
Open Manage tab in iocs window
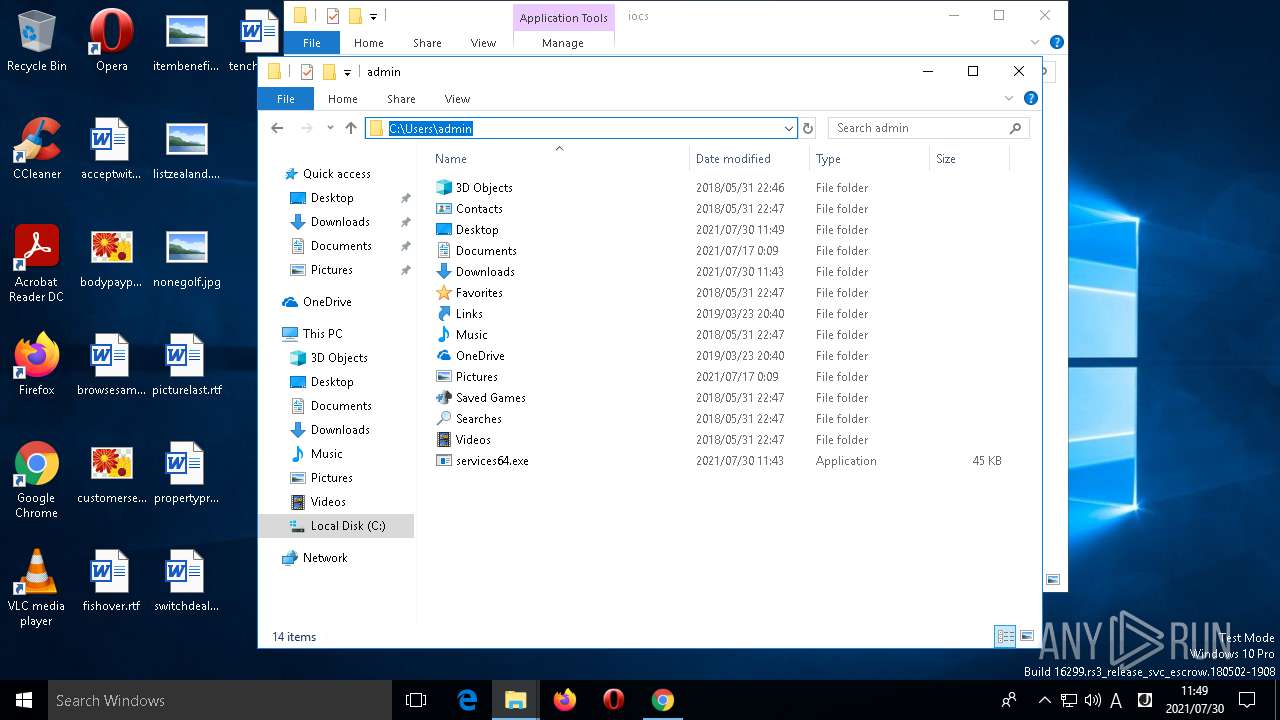563,43
